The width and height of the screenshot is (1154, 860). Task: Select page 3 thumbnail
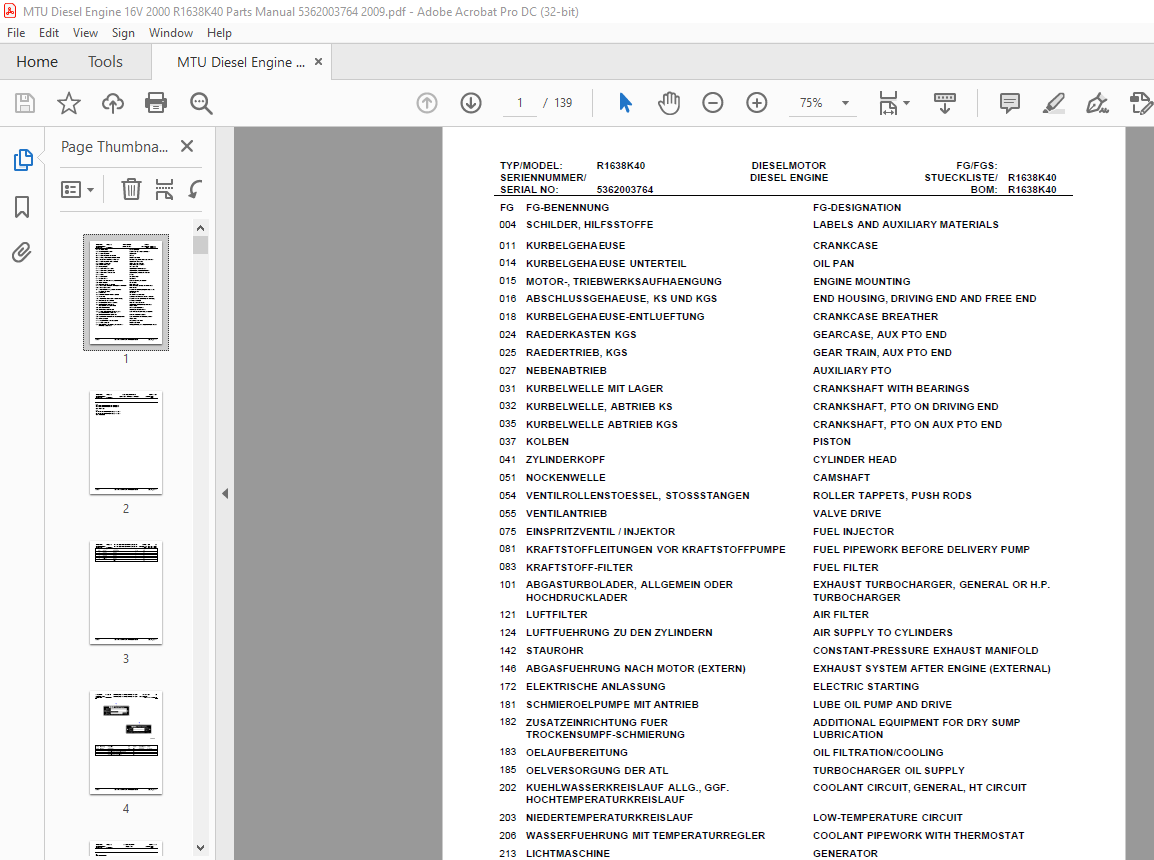point(126,592)
